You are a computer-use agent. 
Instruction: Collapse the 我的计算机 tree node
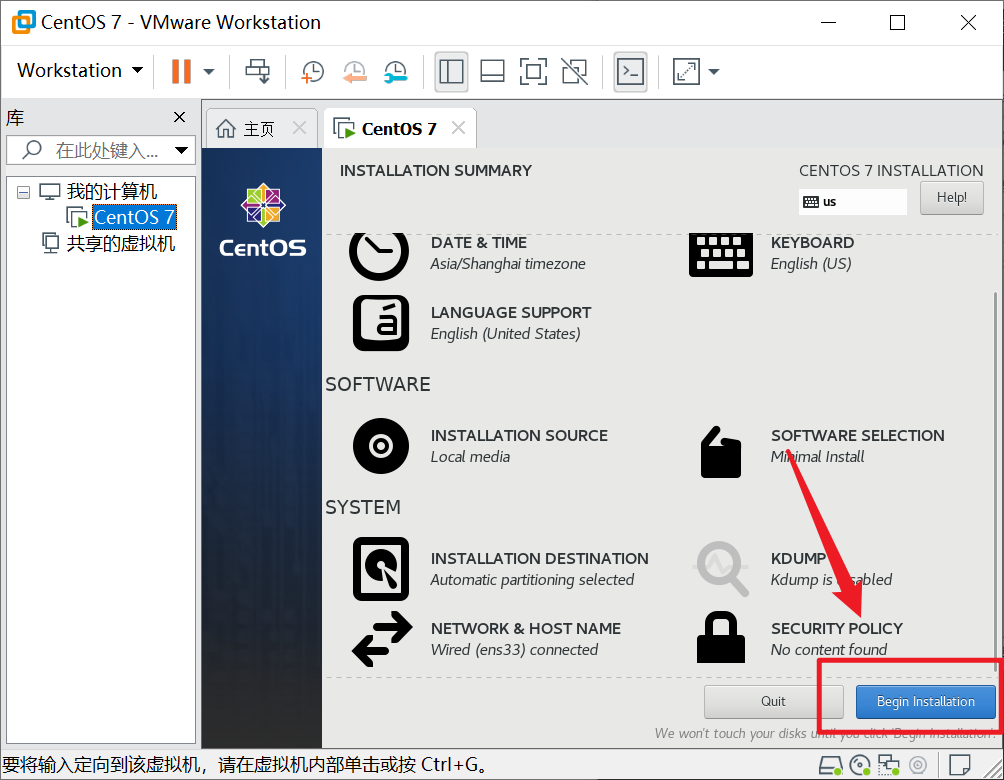(23, 192)
